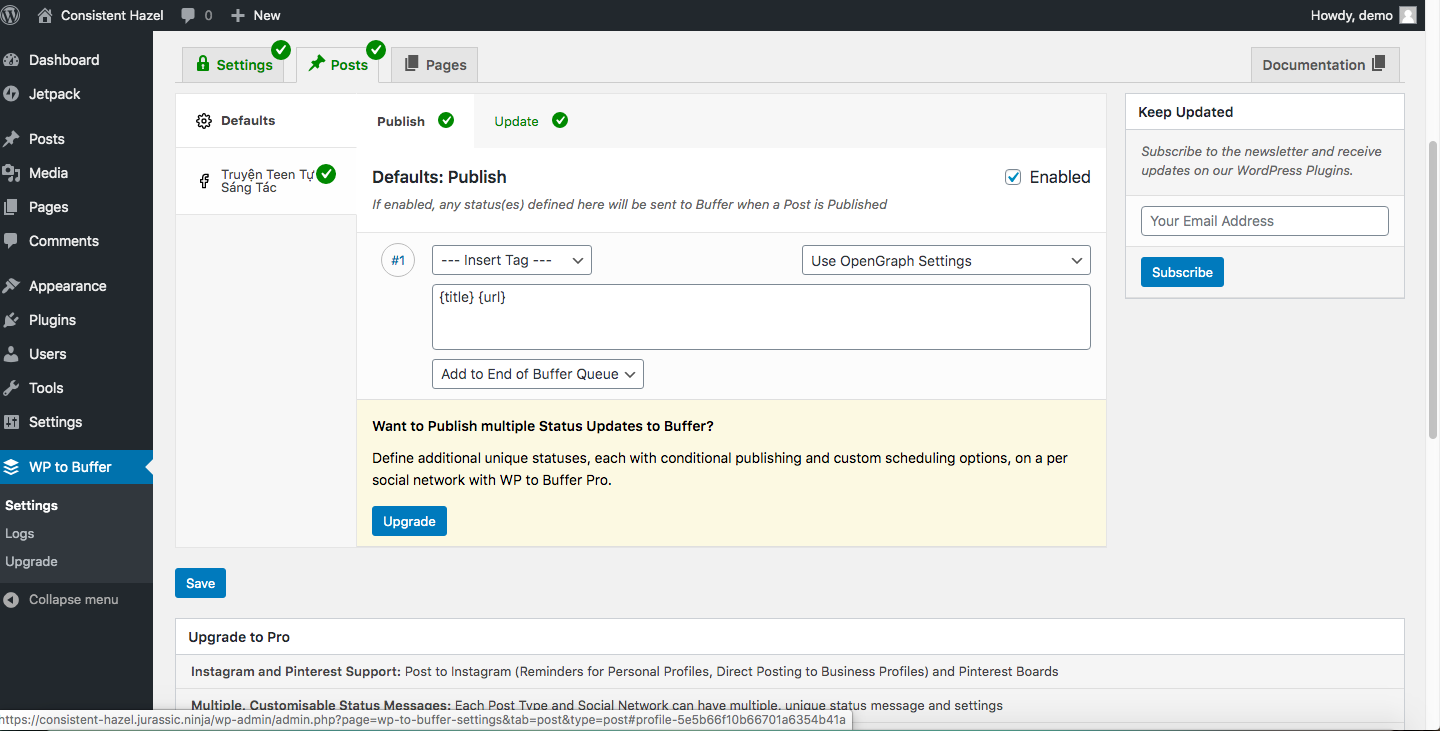Uncheck the Enabled checkbox
Screen dimensions: 1440x731
1013,177
